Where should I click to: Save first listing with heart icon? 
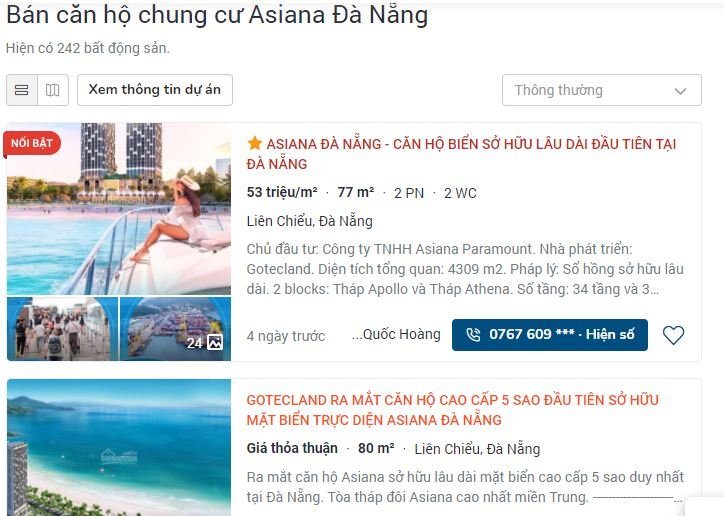click(x=673, y=335)
